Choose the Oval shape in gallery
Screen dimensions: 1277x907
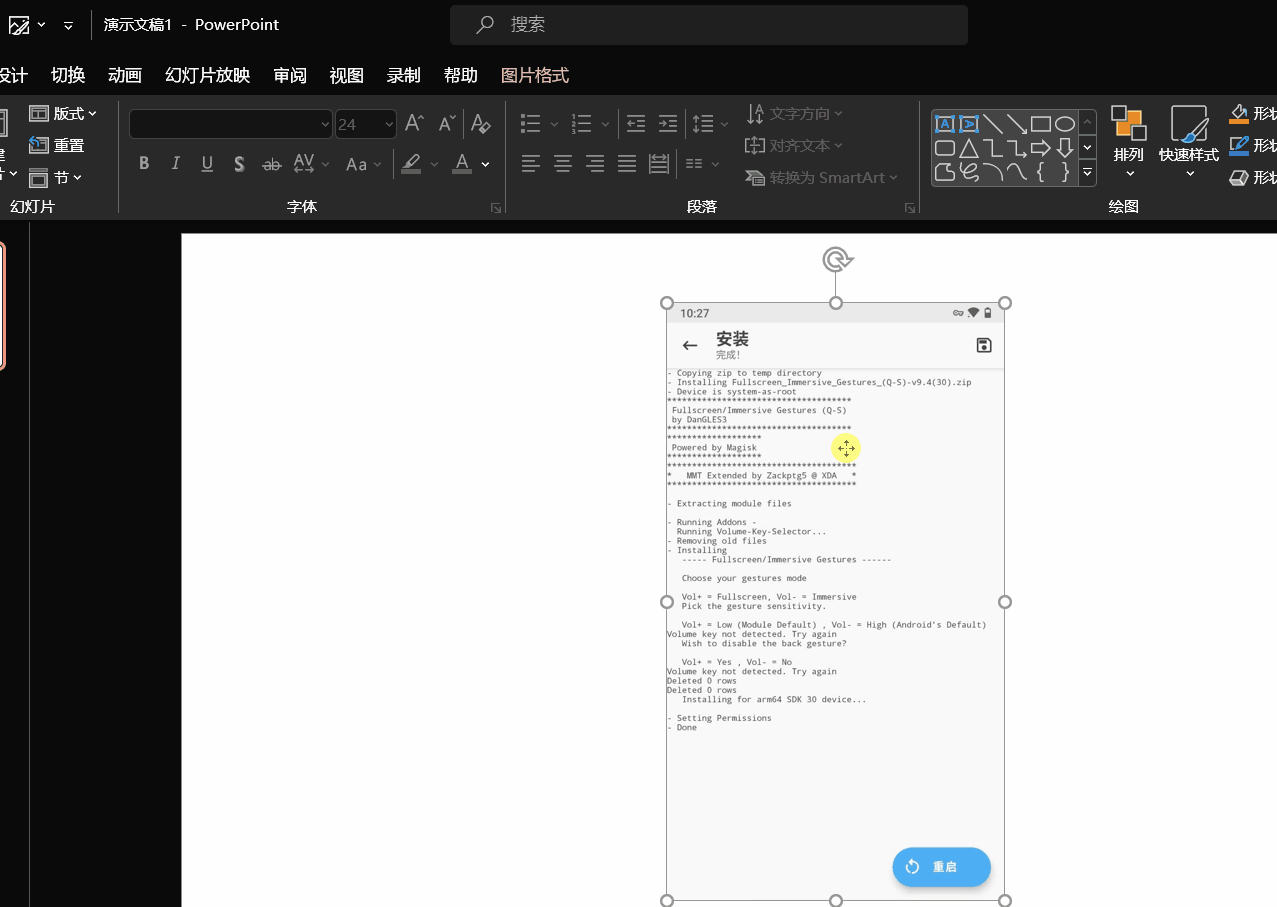[x=1065, y=124]
